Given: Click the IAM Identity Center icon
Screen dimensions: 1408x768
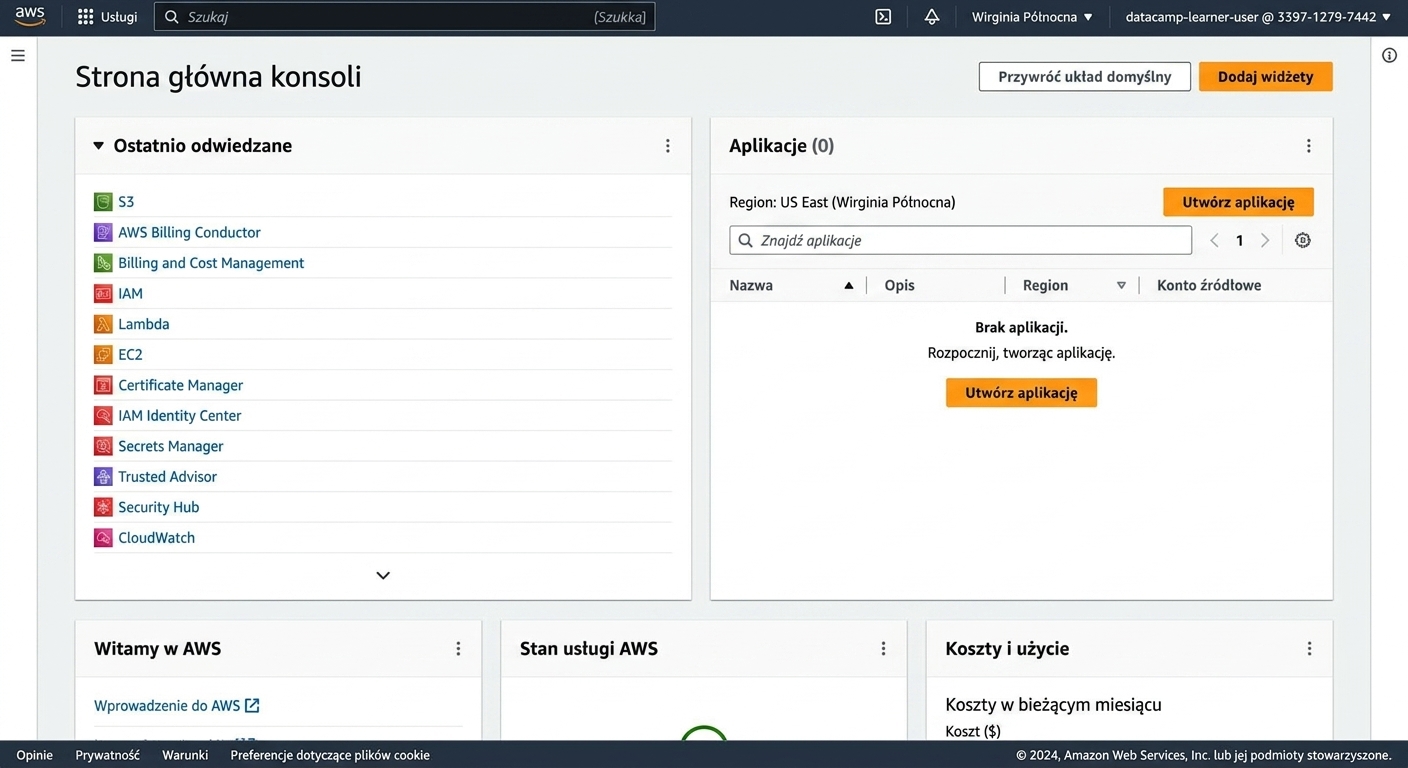Looking at the screenshot, I should (x=103, y=415).
